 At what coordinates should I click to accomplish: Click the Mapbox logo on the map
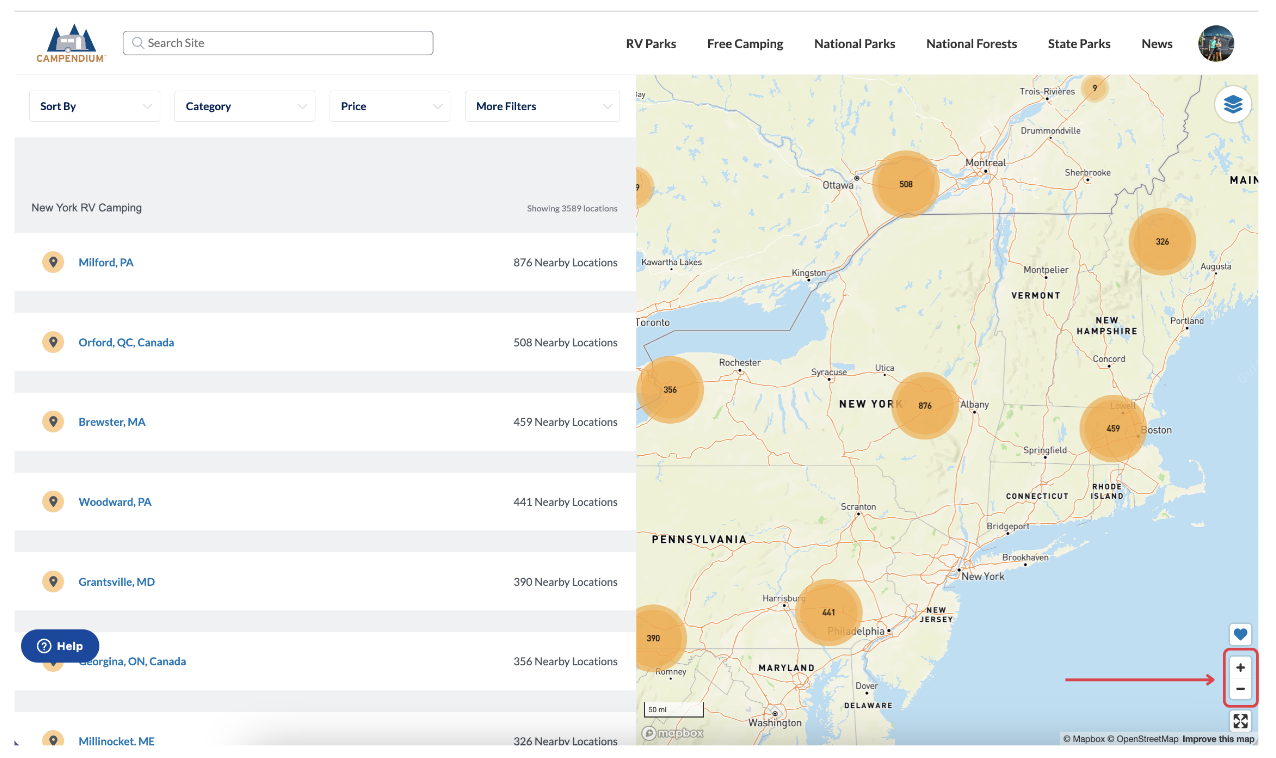click(x=672, y=733)
